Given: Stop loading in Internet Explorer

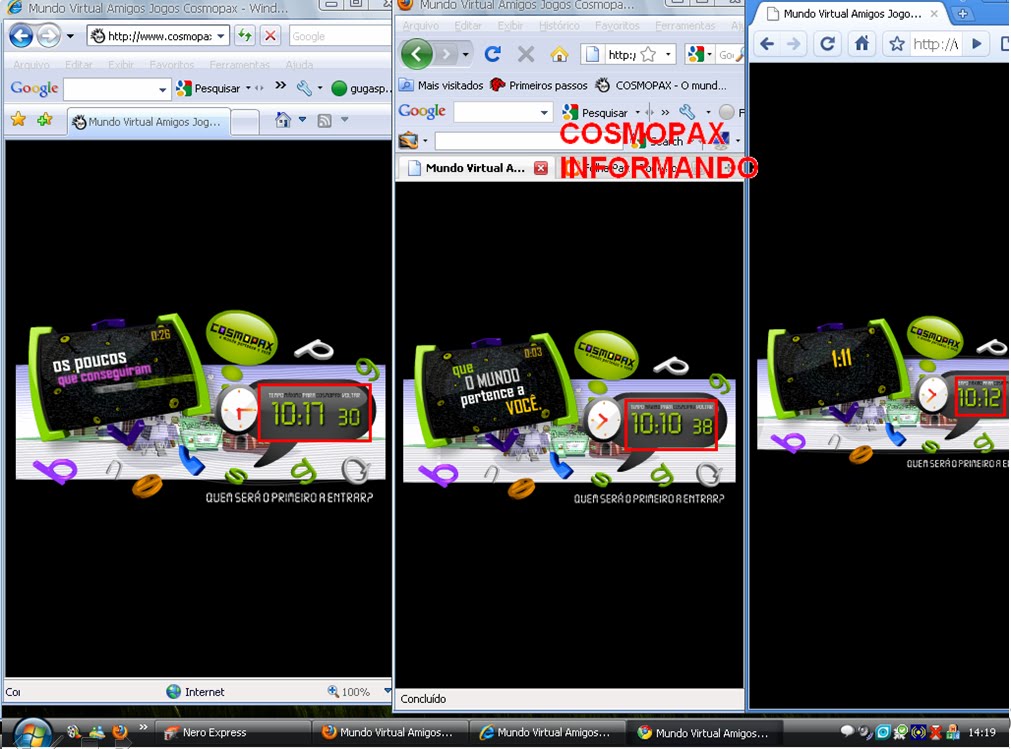Looking at the screenshot, I should pos(270,35).
